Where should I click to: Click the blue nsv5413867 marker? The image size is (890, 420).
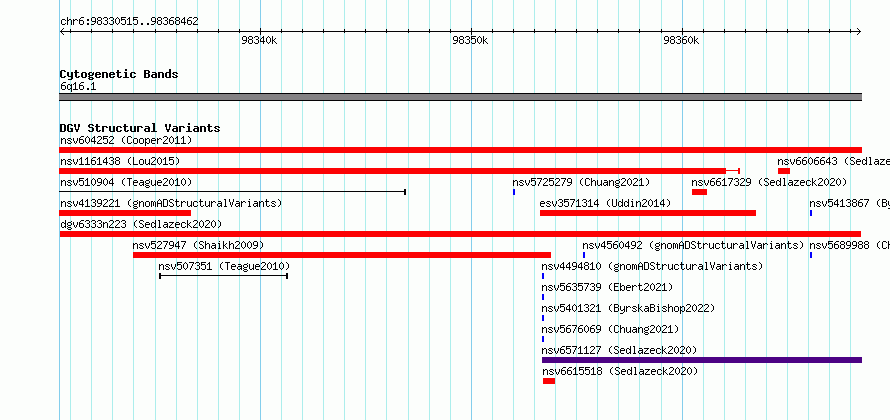coord(811,213)
